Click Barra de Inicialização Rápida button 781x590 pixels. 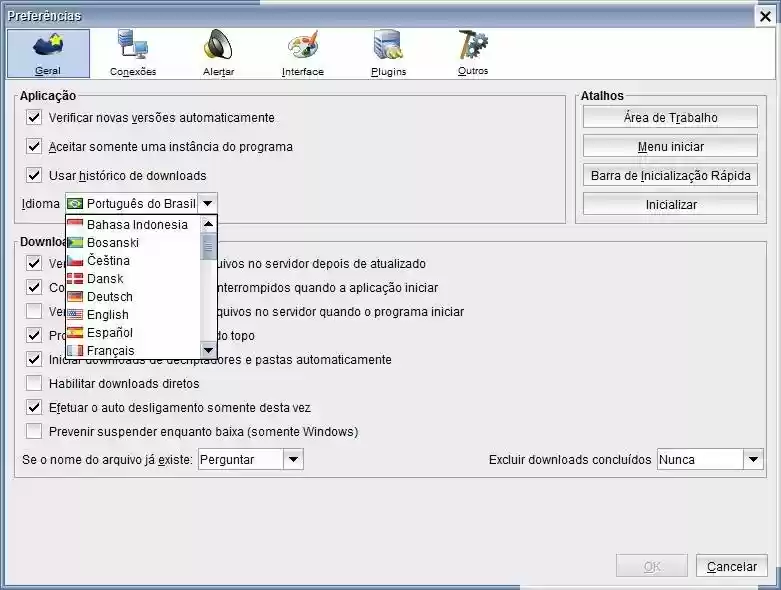tap(670, 176)
